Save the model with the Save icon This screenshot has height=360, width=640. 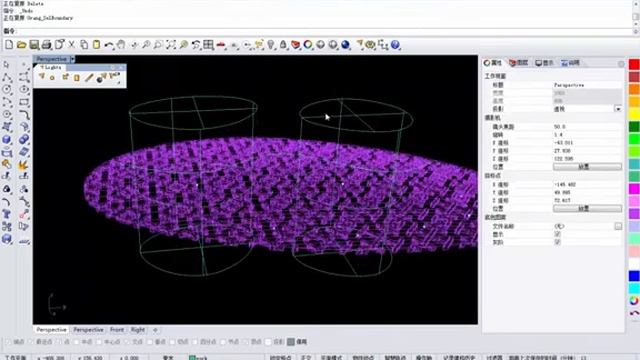(34, 44)
